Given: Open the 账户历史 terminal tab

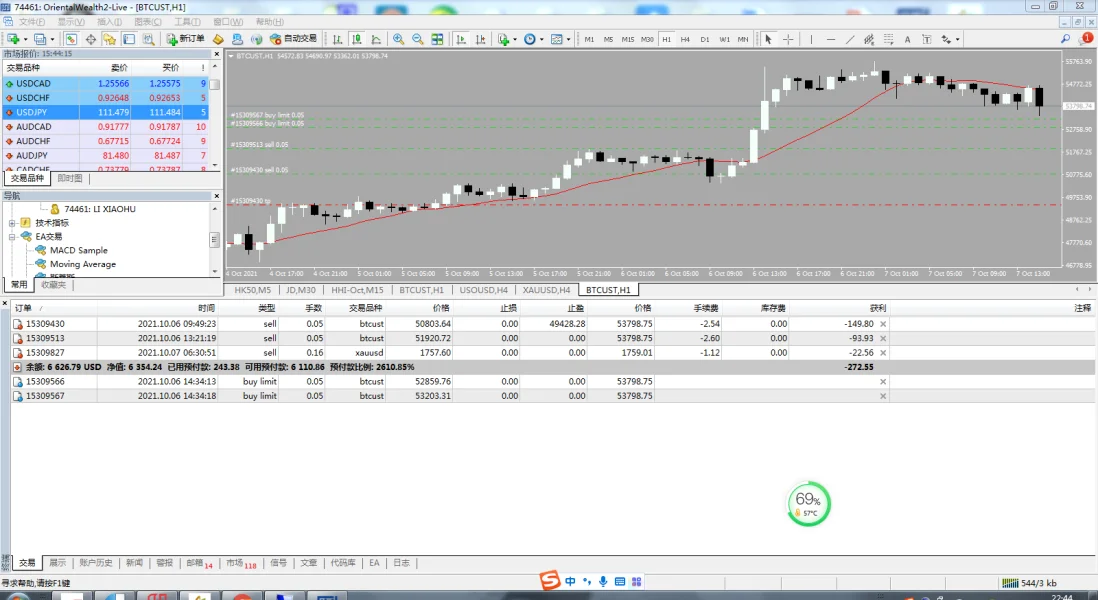Looking at the screenshot, I should [95, 563].
